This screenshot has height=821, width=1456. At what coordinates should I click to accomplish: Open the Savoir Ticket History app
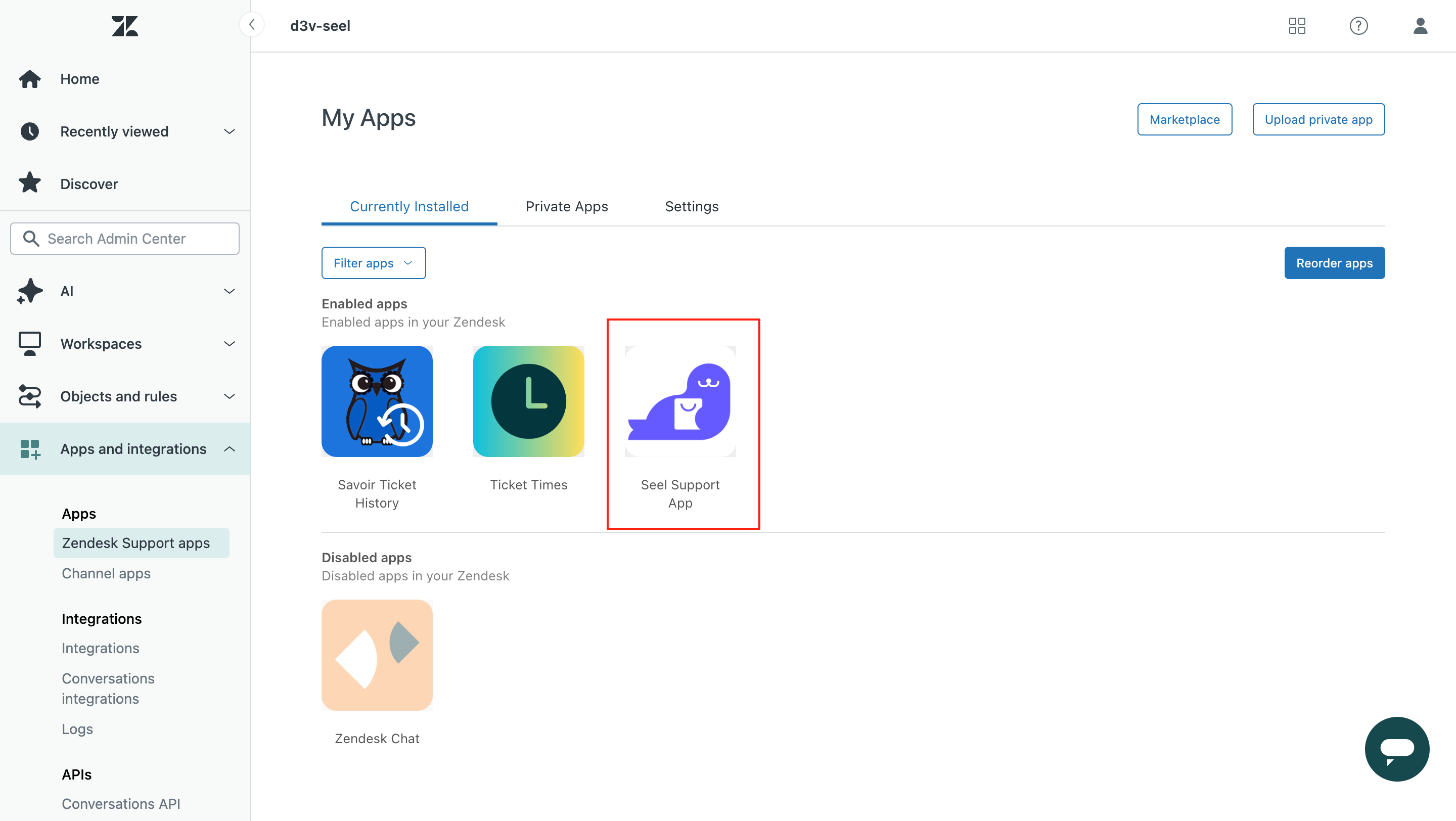tap(377, 401)
